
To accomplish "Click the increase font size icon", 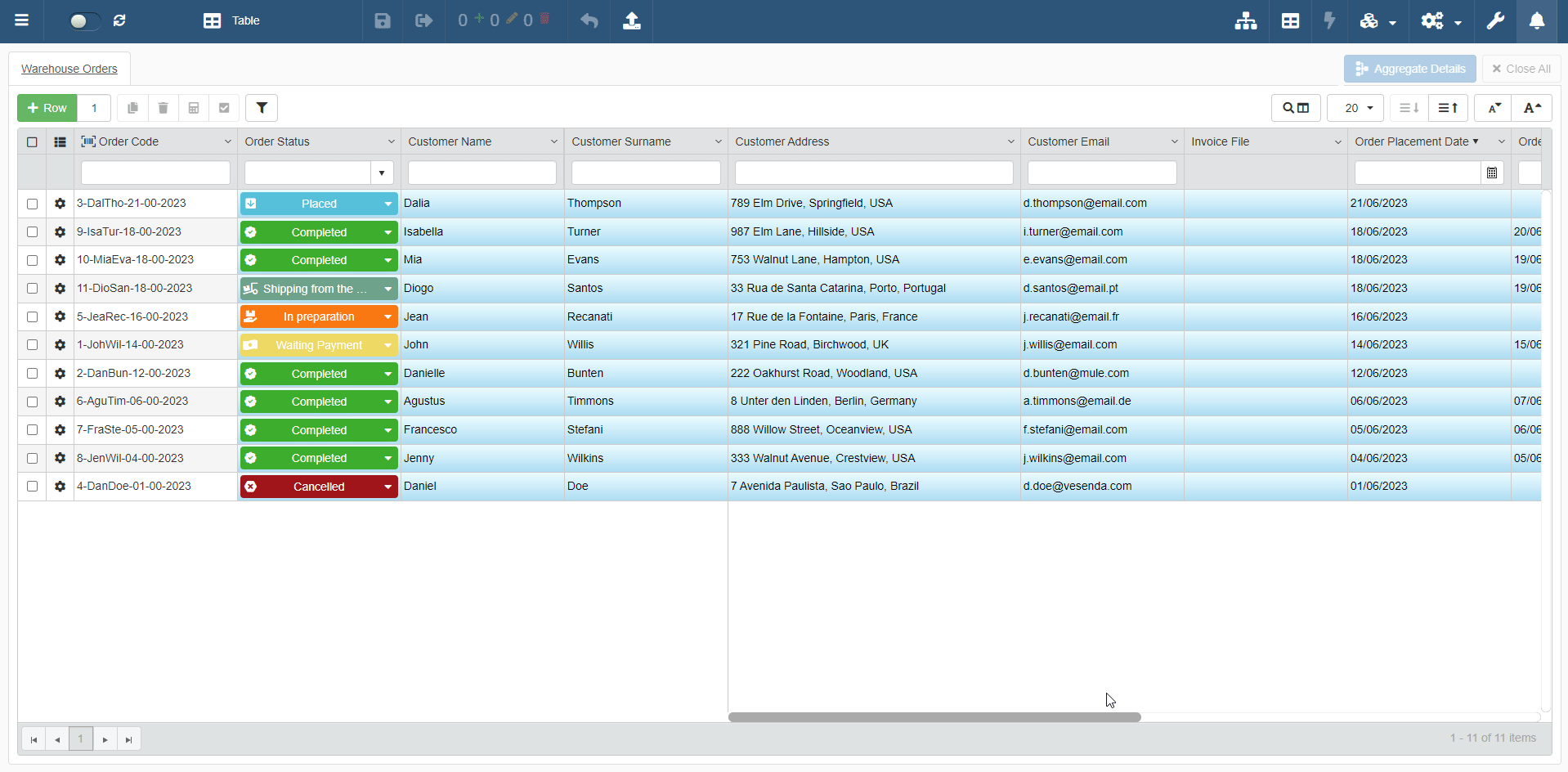I will 1531,108.
